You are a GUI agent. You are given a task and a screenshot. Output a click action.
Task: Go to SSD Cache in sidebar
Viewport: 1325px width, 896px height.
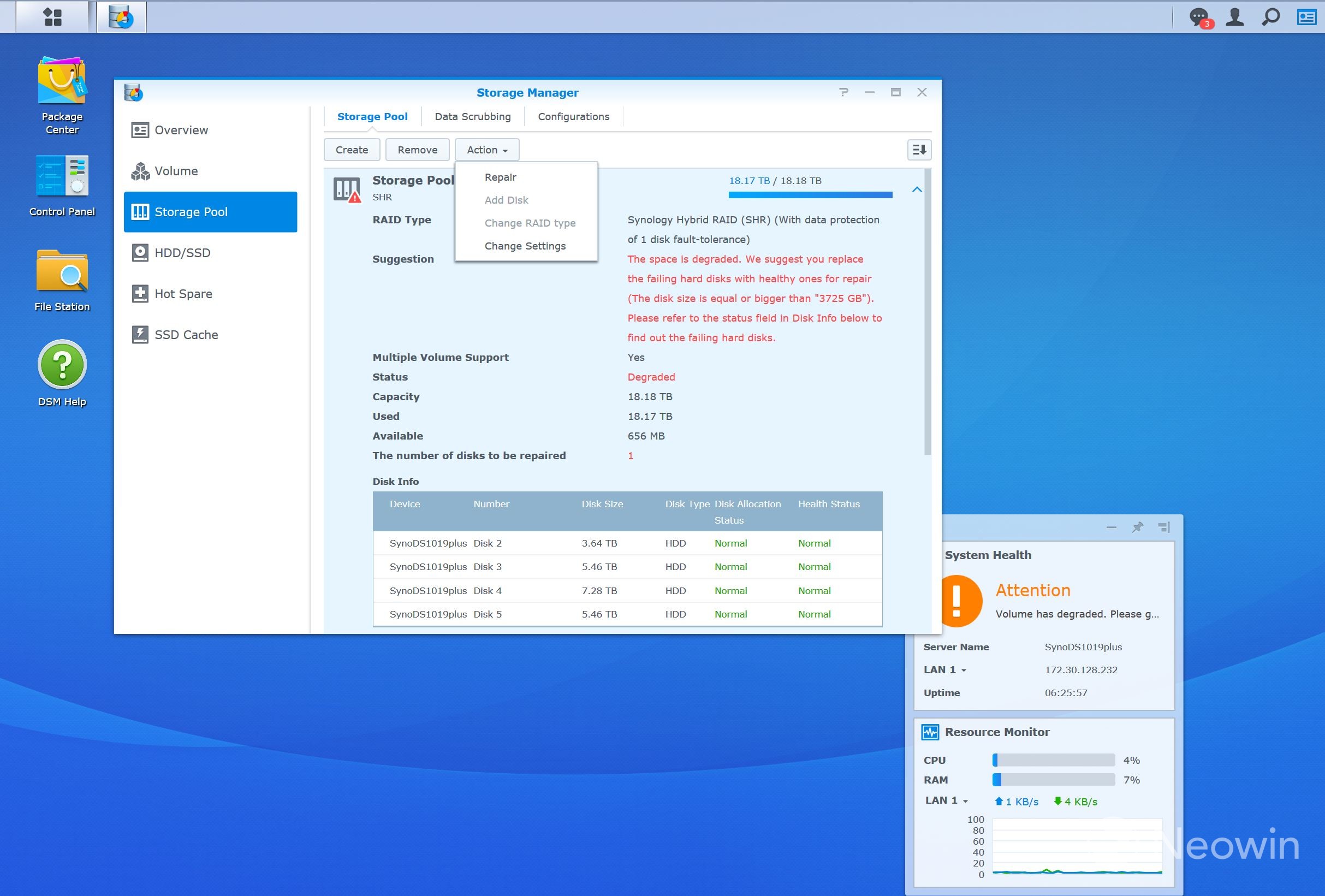(210, 335)
